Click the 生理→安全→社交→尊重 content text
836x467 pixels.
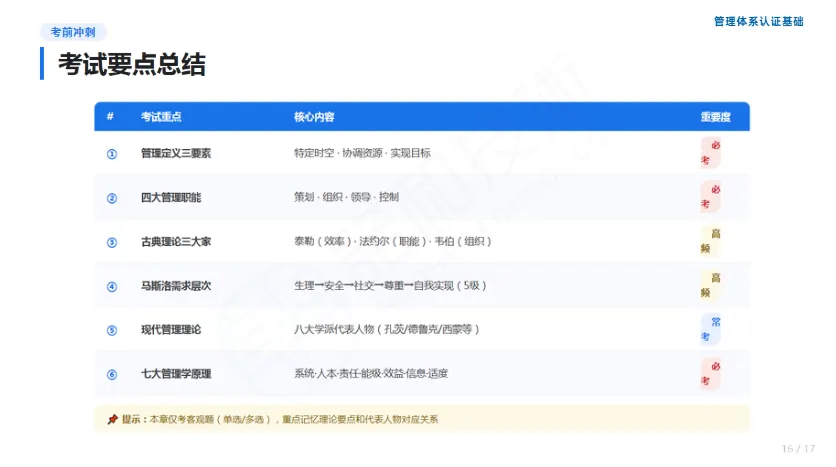390,286
